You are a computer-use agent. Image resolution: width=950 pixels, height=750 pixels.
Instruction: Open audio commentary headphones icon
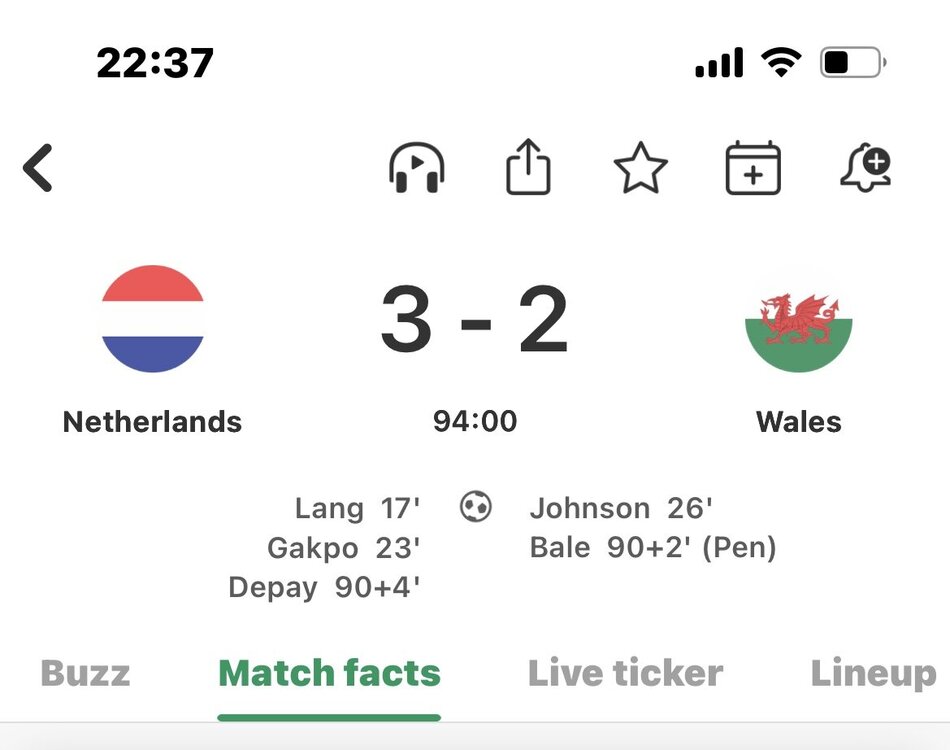click(417, 168)
